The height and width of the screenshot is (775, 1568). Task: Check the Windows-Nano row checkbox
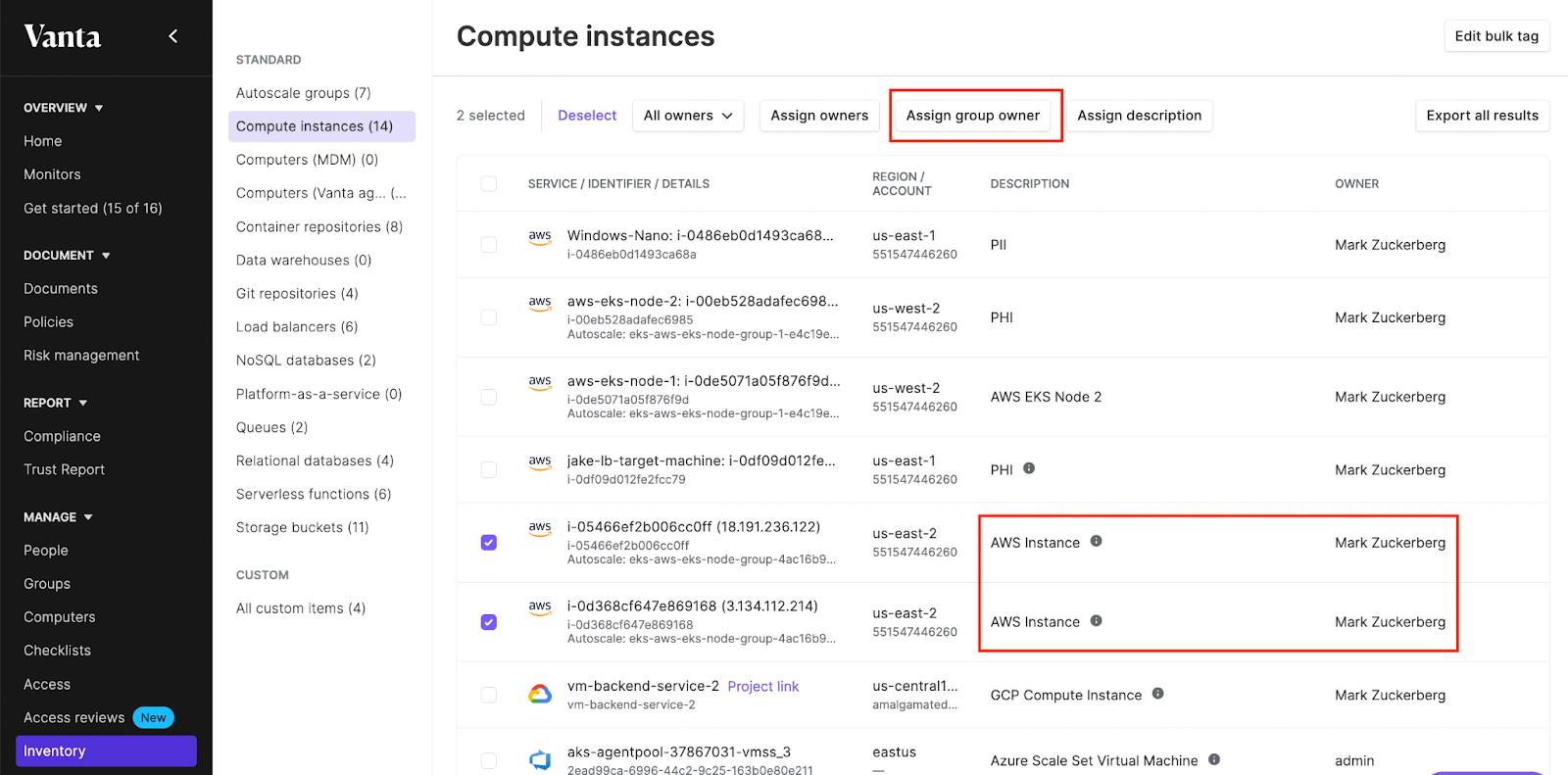pos(489,245)
